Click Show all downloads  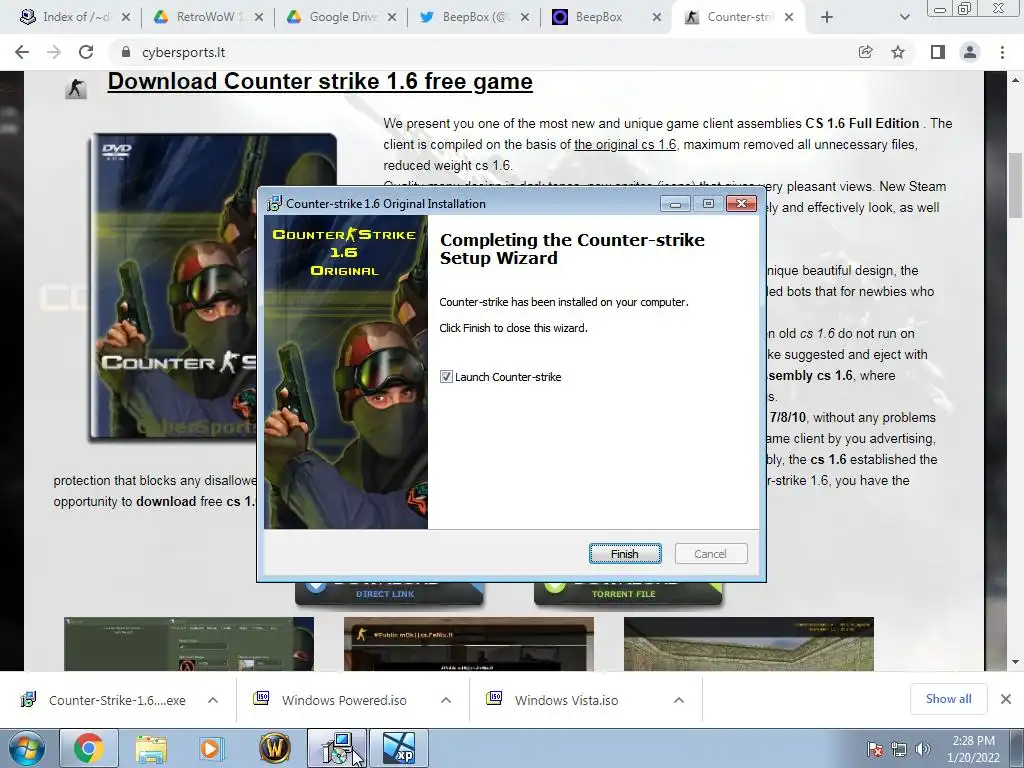point(948,699)
